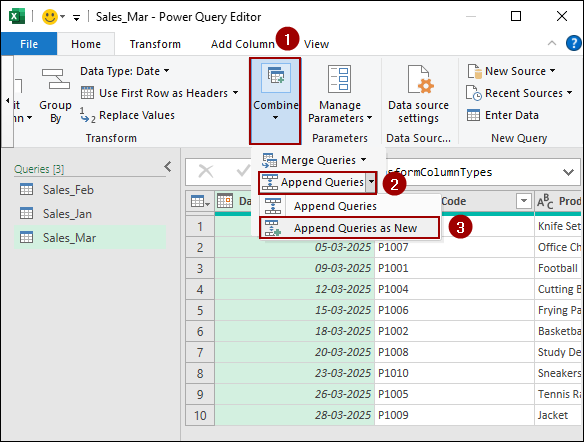Open the Code column filter dropdown

(523, 201)
